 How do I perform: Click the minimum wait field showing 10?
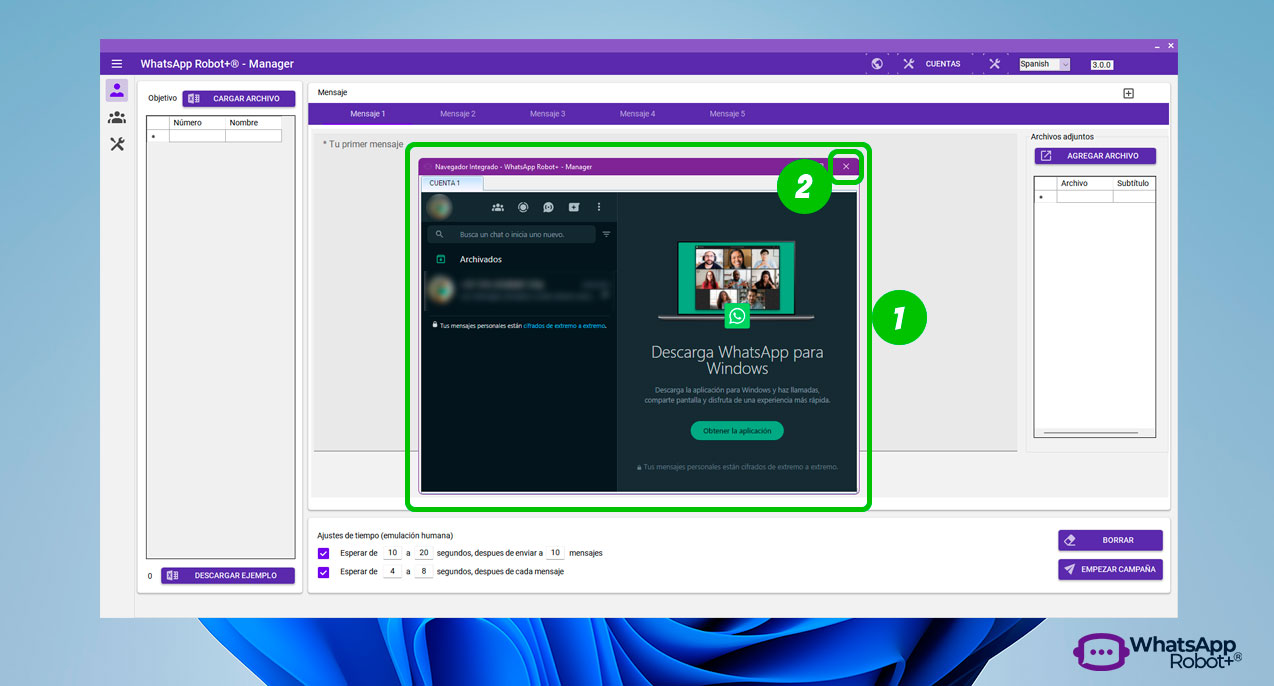[393, 553]
